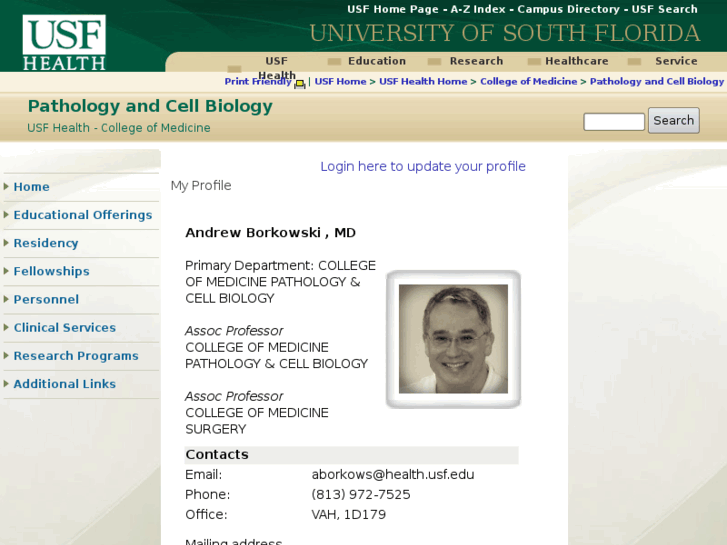The height and width of the screenshot is (545, 727).
Task: Click the arrow icon next to Home
Action: (6, 186)
